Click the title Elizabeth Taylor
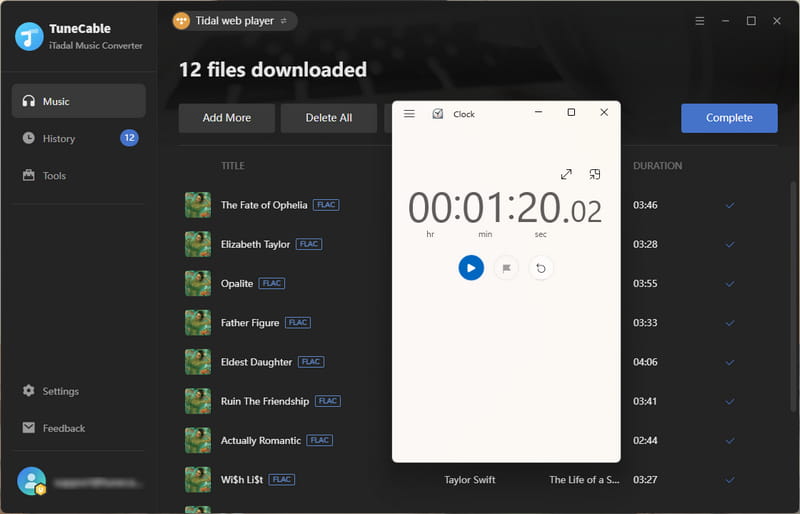Image resolution: width=800 pixels, height=514 pixels. pyautogui.click(x=255, y=244)
